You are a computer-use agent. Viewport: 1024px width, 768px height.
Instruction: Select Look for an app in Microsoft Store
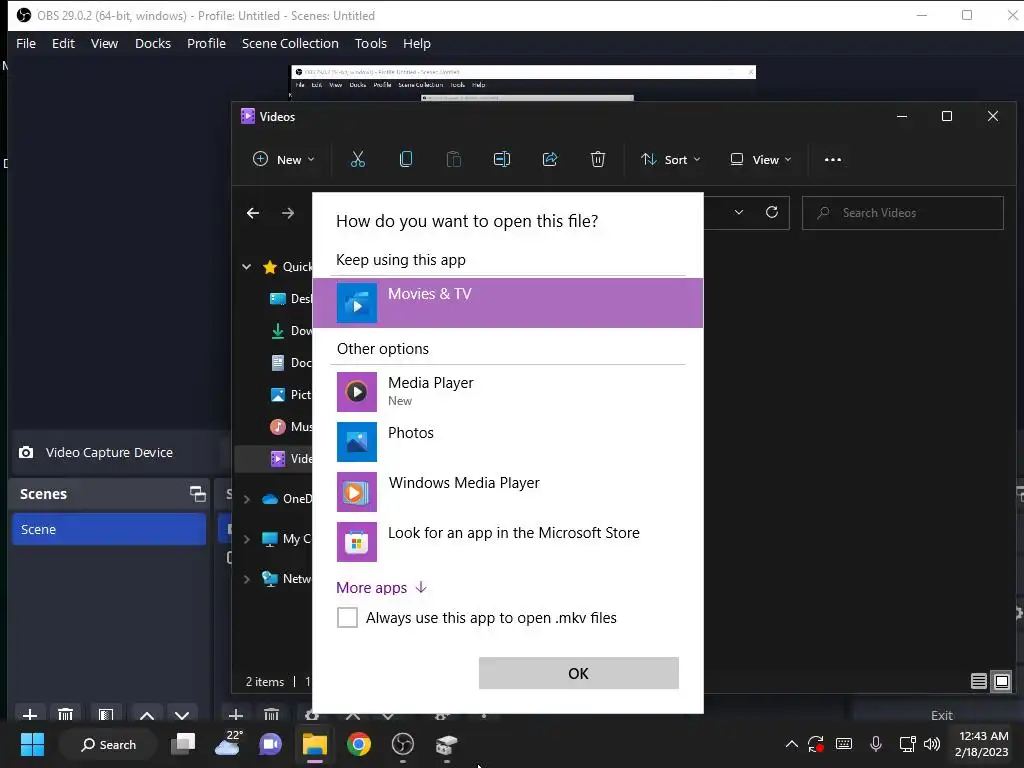click(508, 541)
